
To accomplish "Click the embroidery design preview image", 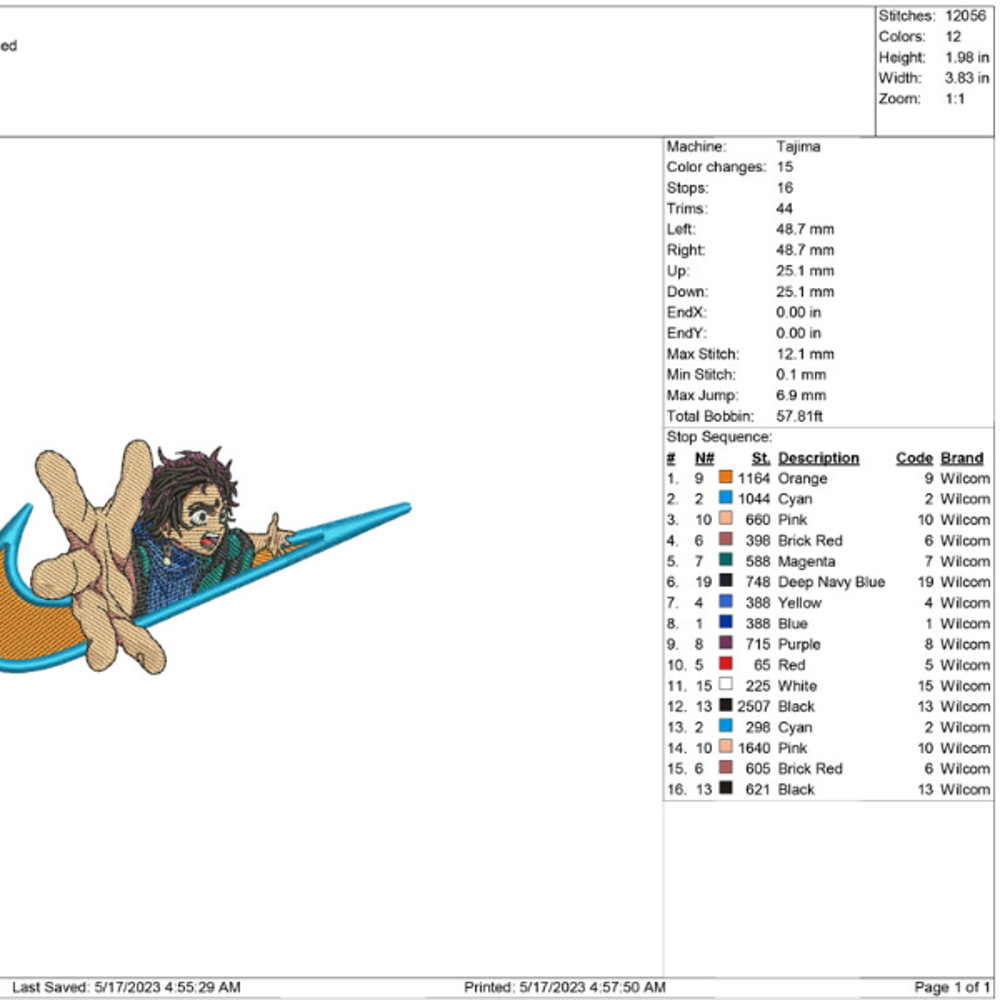I will (200, 560).
